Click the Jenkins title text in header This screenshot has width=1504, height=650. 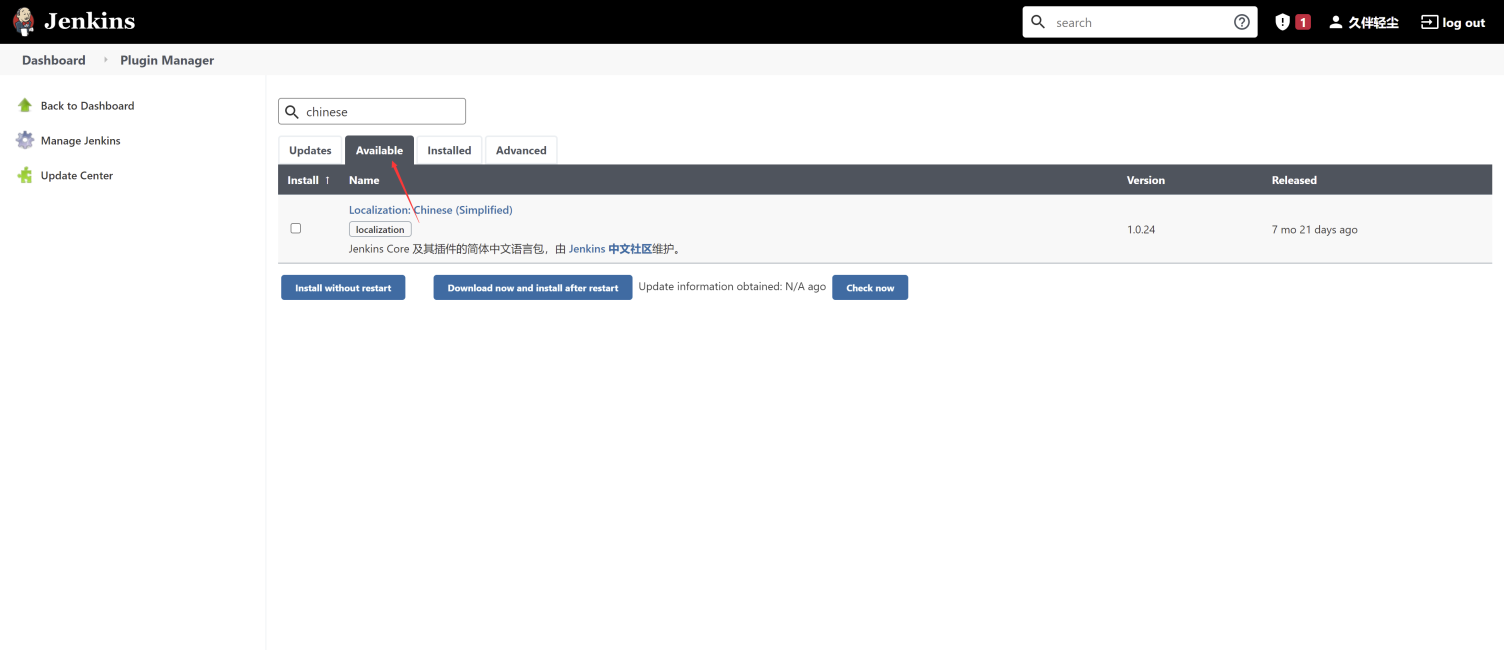89,21
